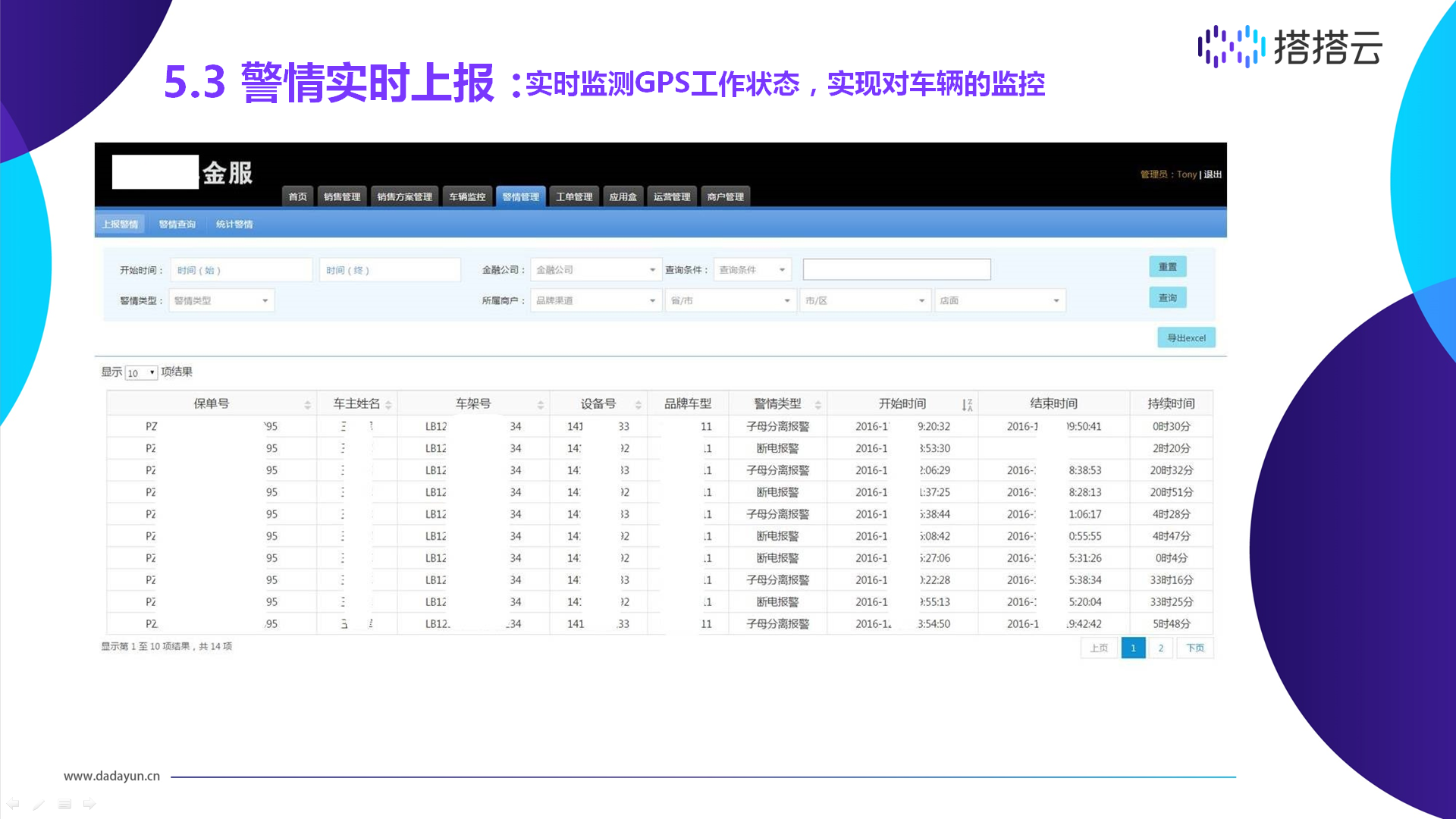Expand the 查询条件 dropdown
Screen dimensions: 1456x819
tap(752, 270)
